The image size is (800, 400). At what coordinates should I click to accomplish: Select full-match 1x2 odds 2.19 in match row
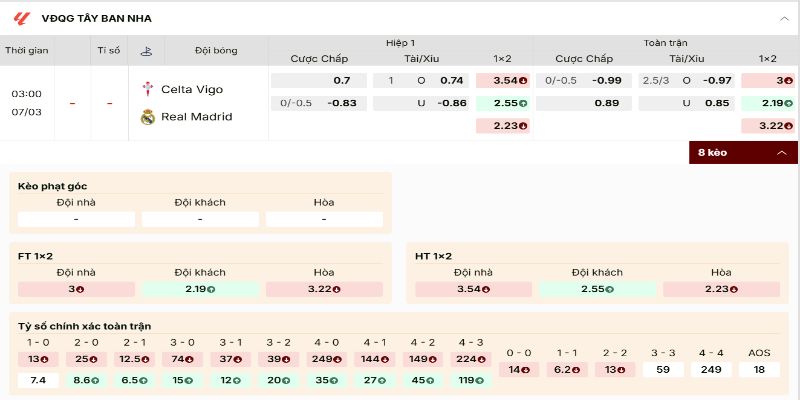(768, 103)
